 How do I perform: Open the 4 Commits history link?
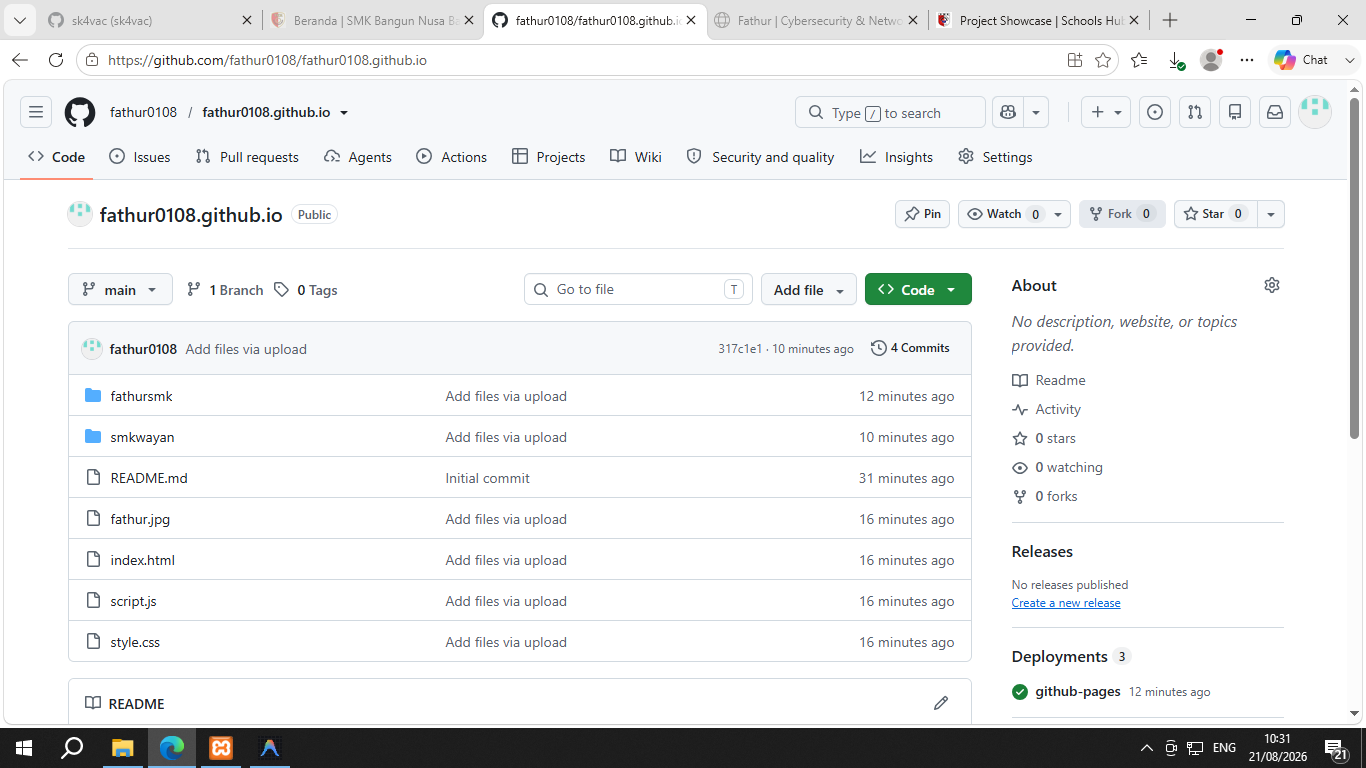coord(910,348)
